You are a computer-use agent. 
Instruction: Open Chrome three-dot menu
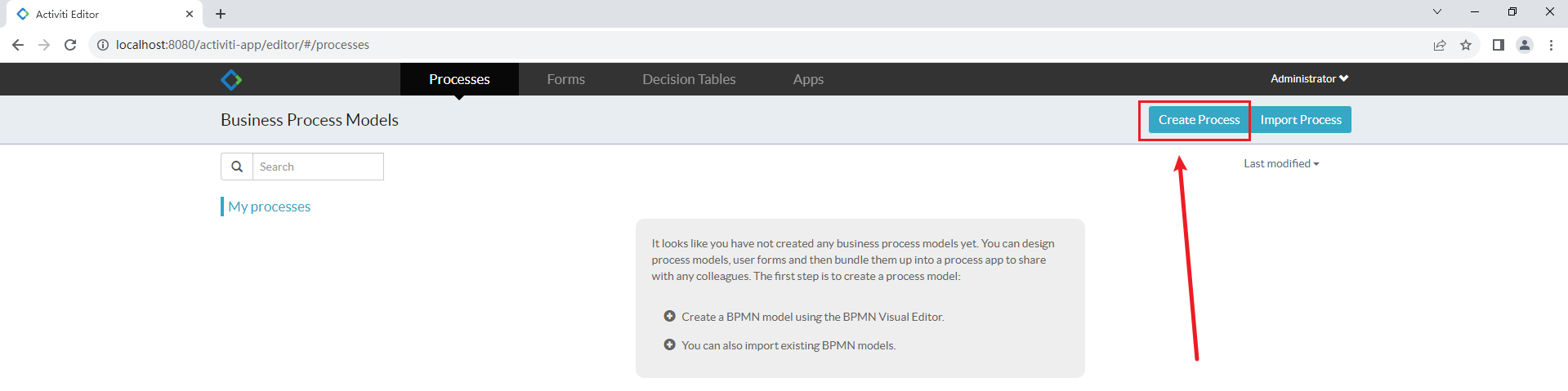tap(1551, 45)
